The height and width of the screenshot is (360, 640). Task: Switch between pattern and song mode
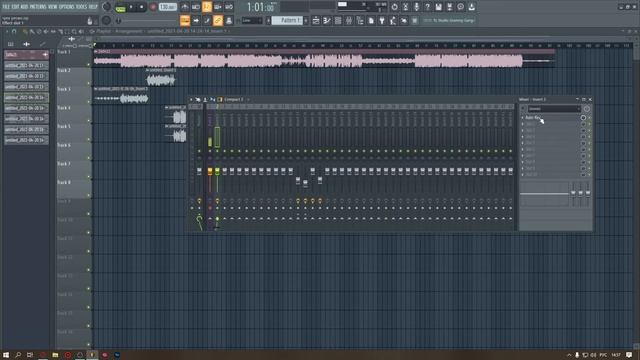pyautogui.click(x=121, y=7)
